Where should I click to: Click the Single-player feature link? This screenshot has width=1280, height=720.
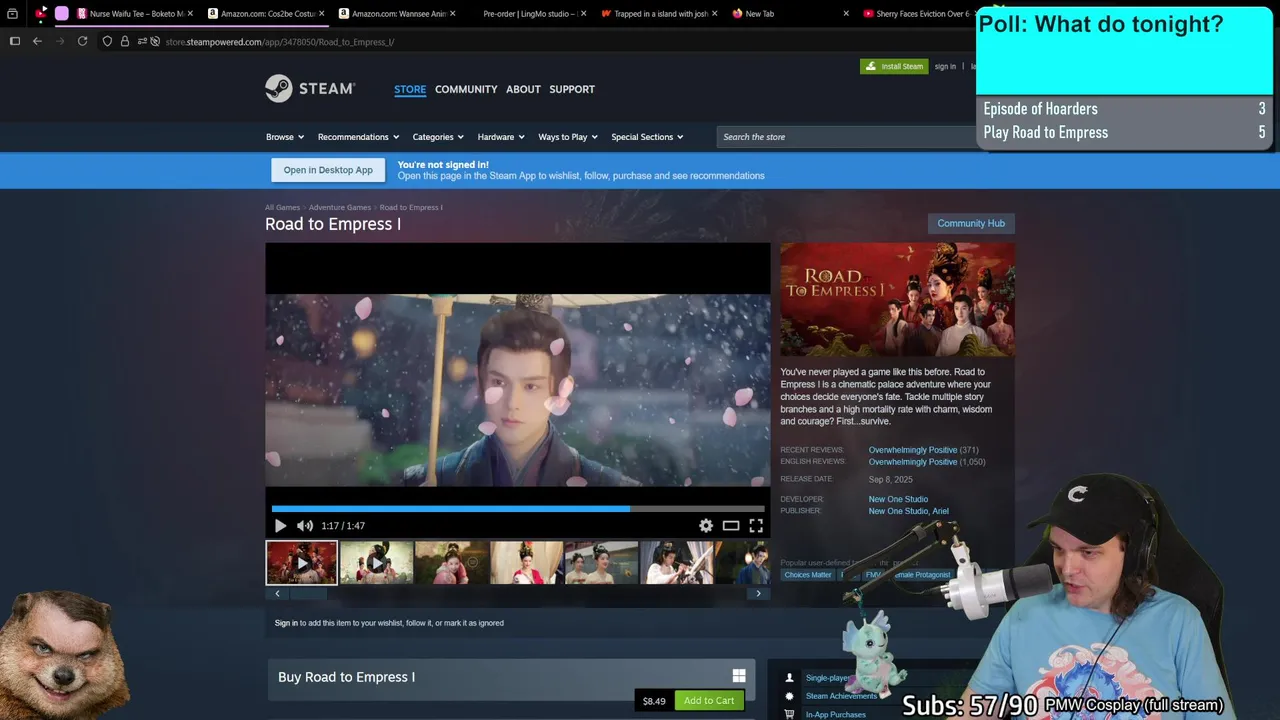[827, 678]
